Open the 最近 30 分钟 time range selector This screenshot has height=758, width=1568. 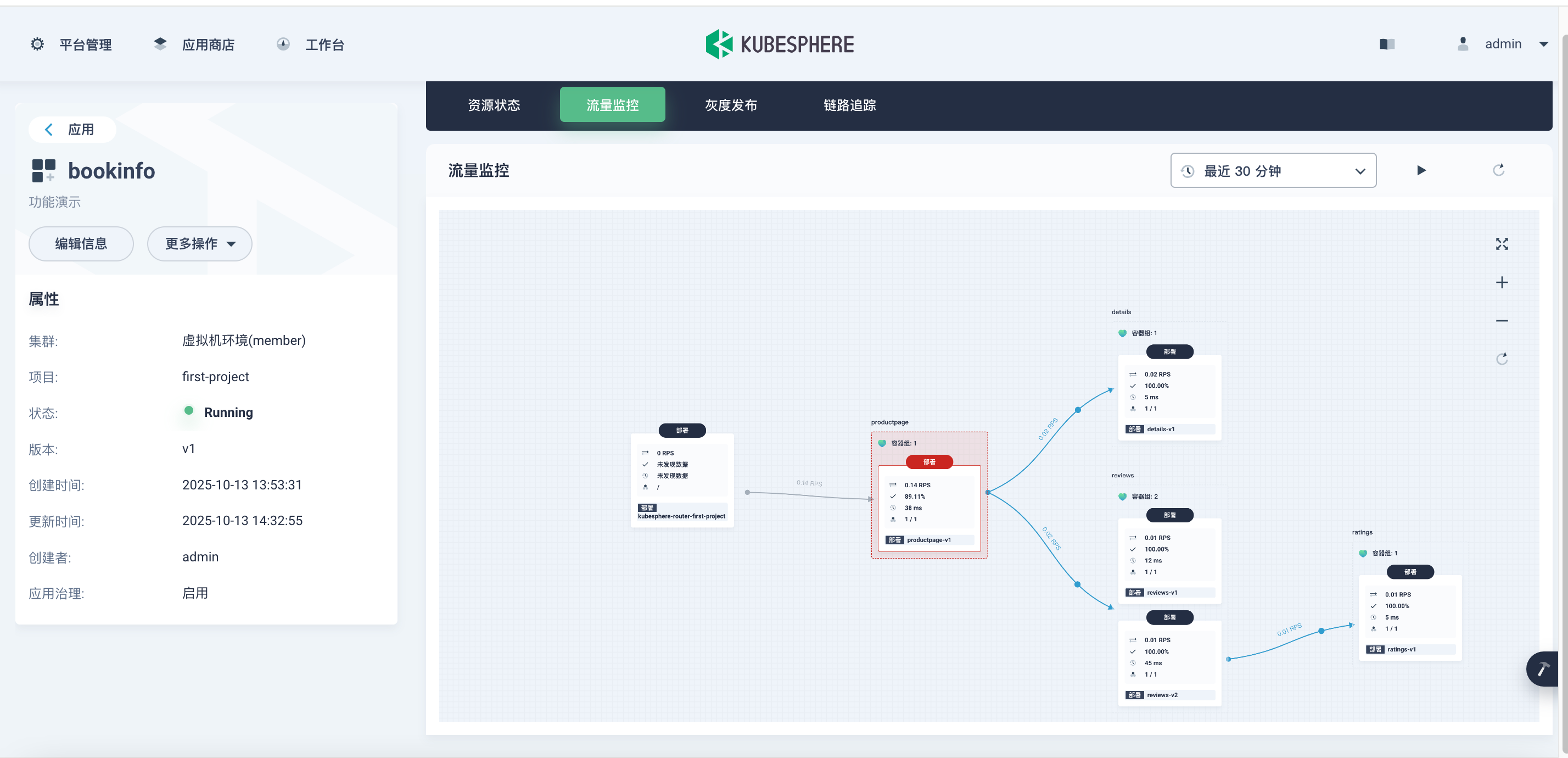tap(1273, 170)
